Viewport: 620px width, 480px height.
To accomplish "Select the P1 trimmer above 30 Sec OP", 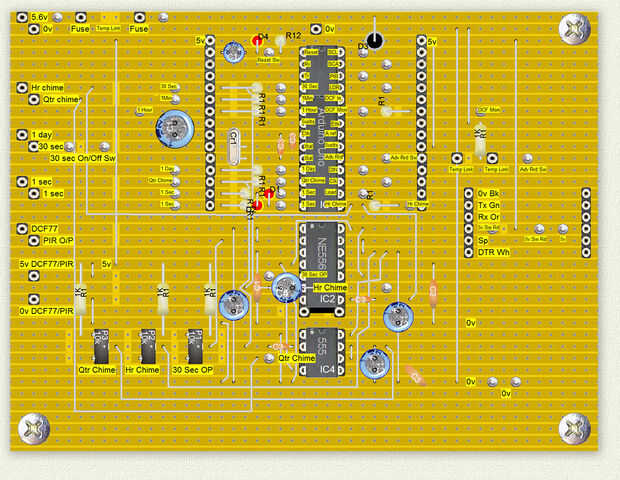I will (195, 346).
